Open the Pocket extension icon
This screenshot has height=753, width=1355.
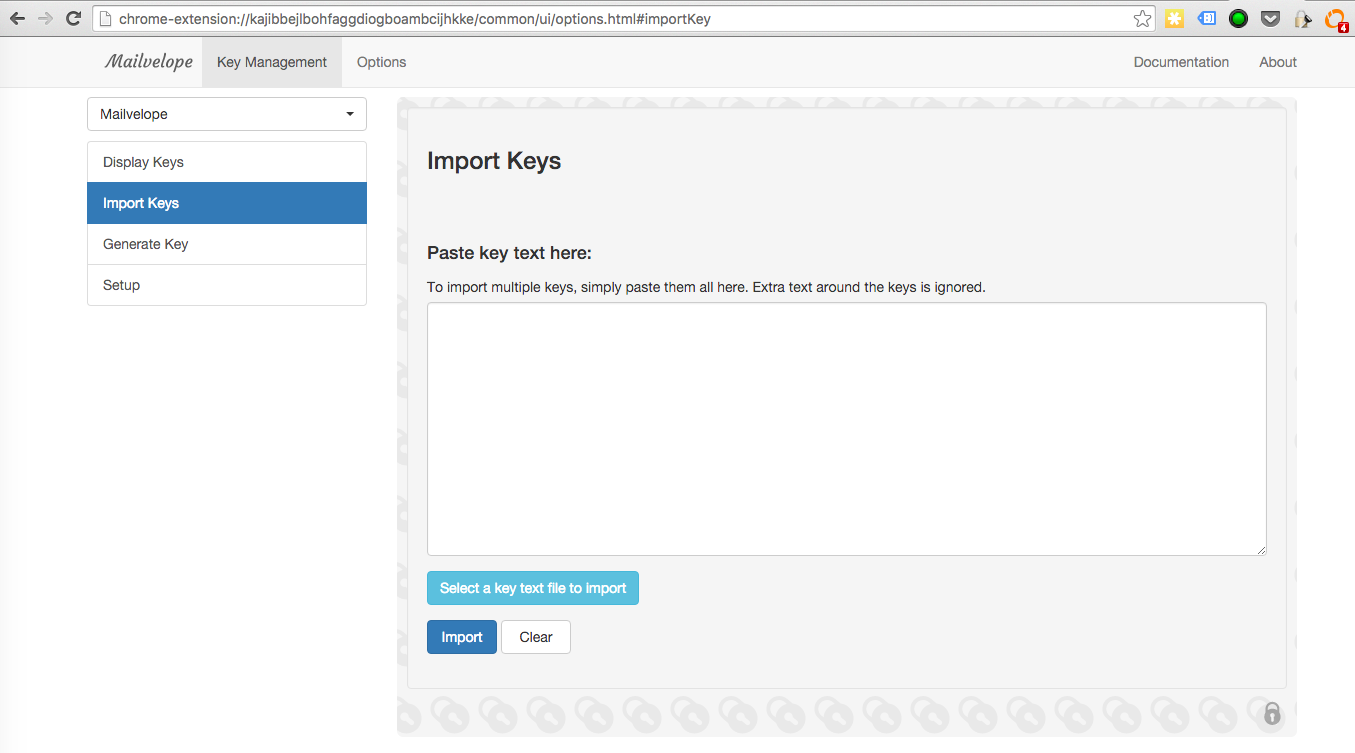1270,18
